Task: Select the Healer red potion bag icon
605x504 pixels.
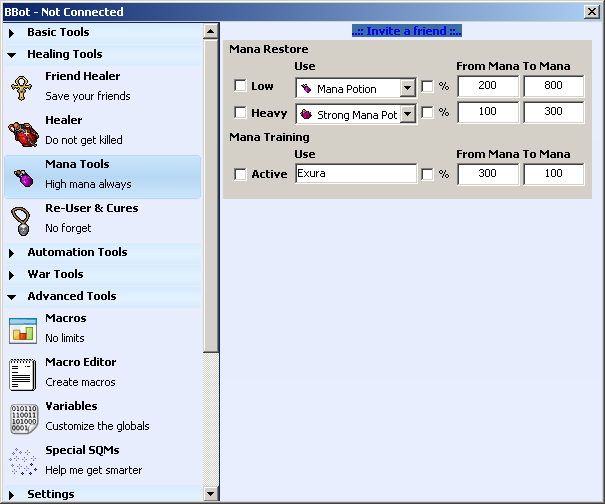Action: 23,131
